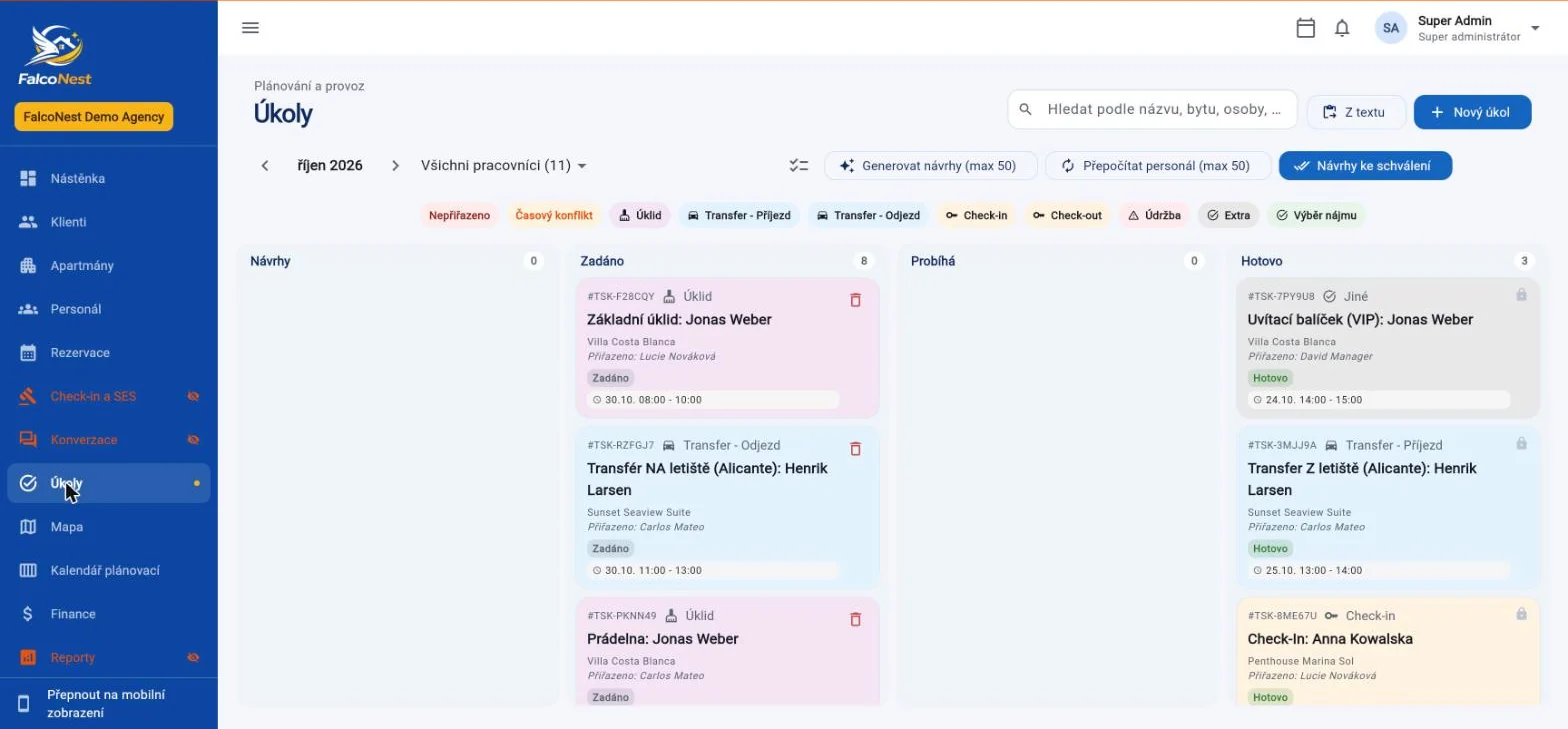Open Finance in the sidebar
This screenshot has height=729, width=1568.
(x=109, y=614)
